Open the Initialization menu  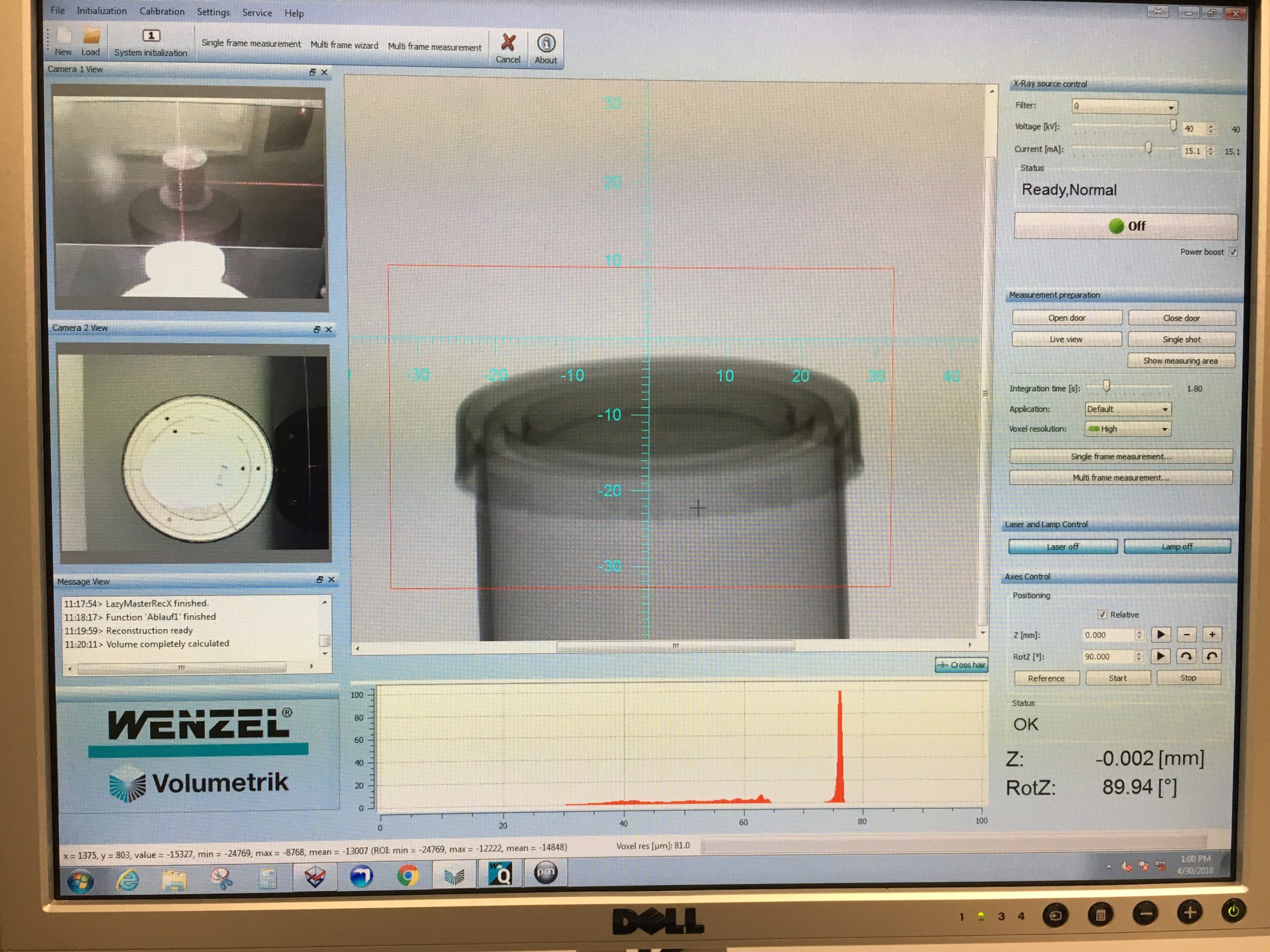tap(102, 11)
